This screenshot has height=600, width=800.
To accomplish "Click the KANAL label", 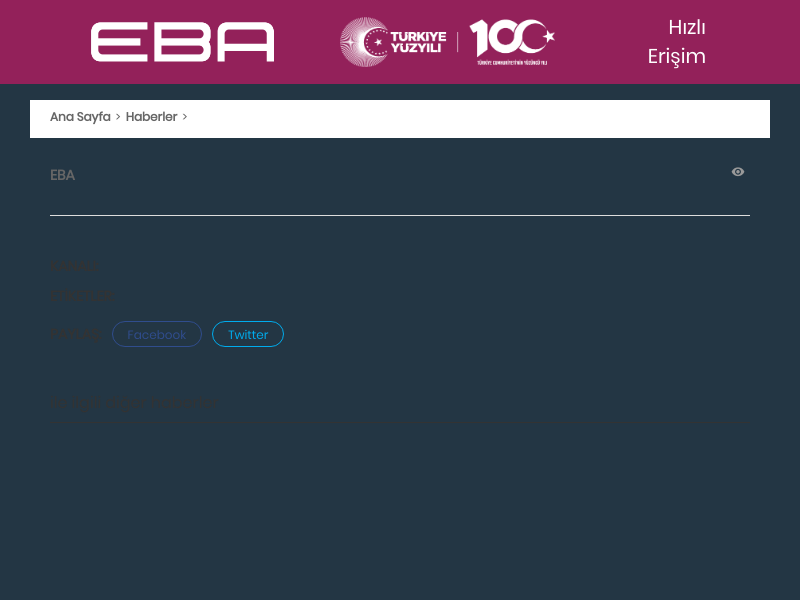I will tap(74, 266).
